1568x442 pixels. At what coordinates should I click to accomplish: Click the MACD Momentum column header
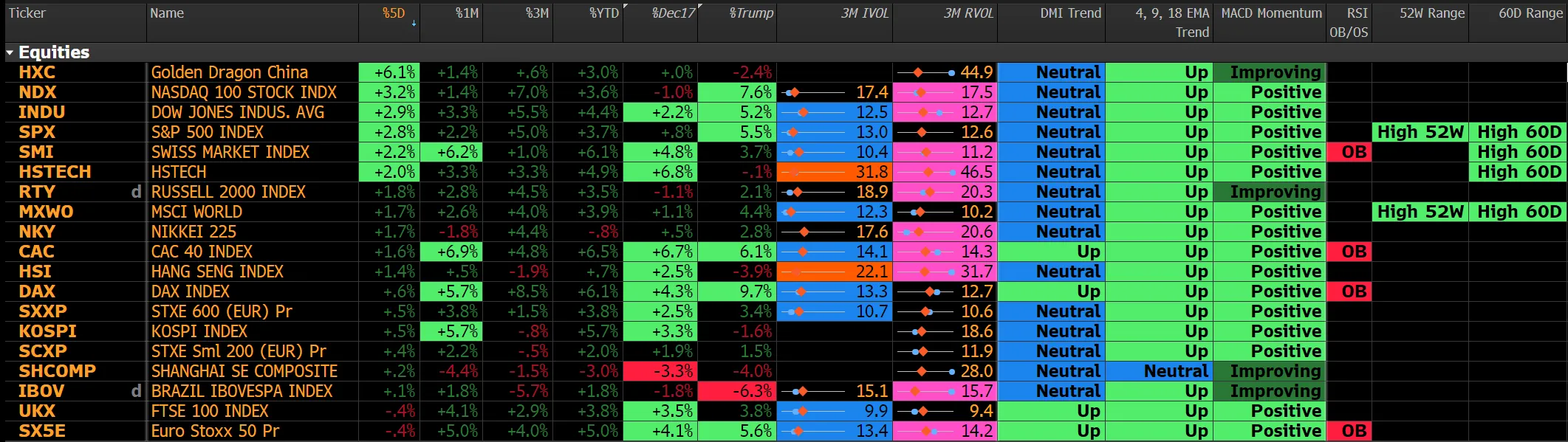1270,13
